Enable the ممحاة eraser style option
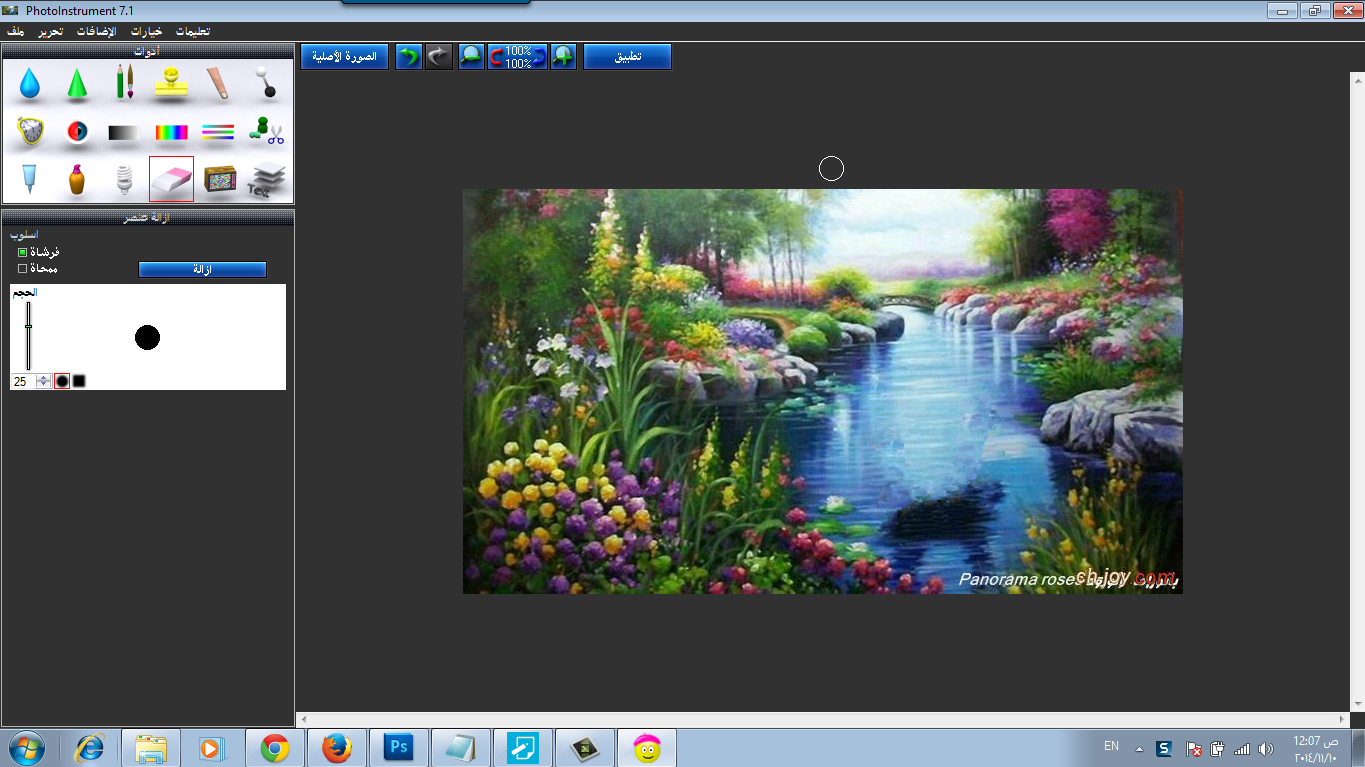This screenshot has width=1365, height=767. [22, 268]
